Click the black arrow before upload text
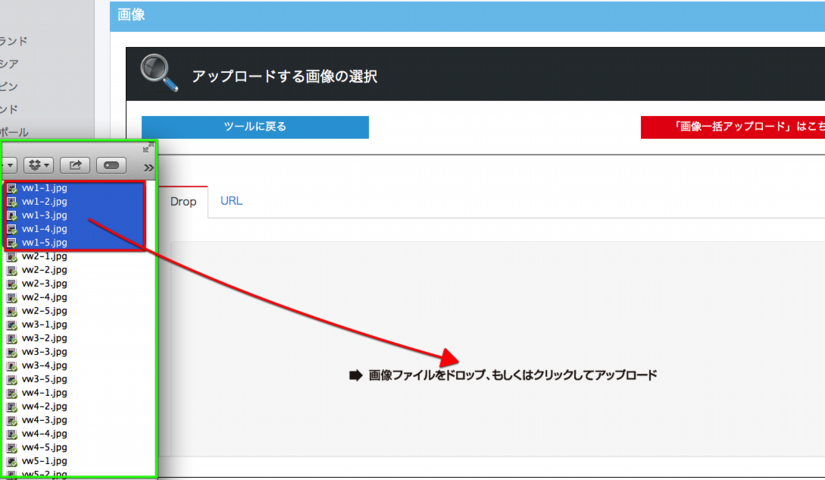This screenshot has height=480, width=825. tap(354, 376)
